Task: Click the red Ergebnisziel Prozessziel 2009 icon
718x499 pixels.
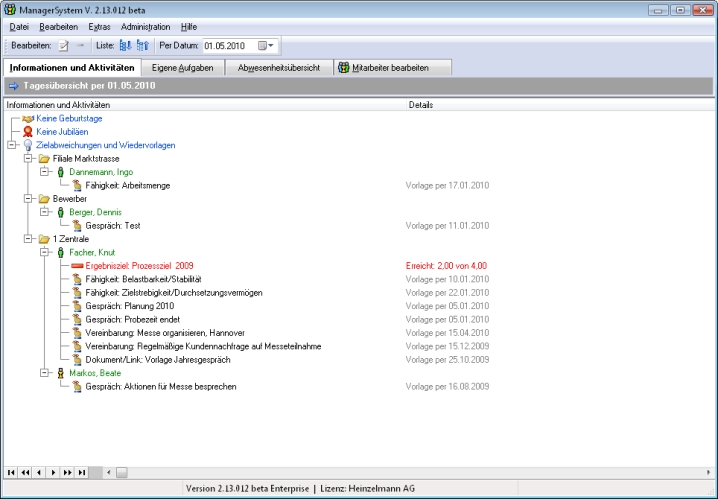Action: [76, 266]
